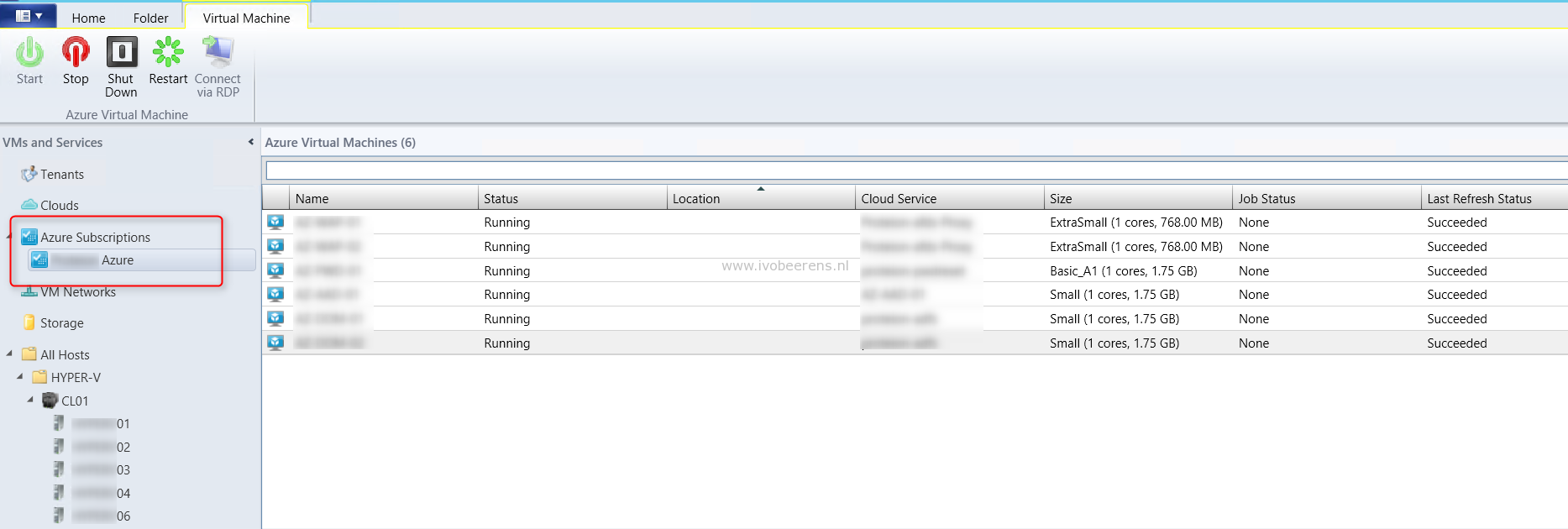Click the Connect via RDP icon

click(218, 52)
